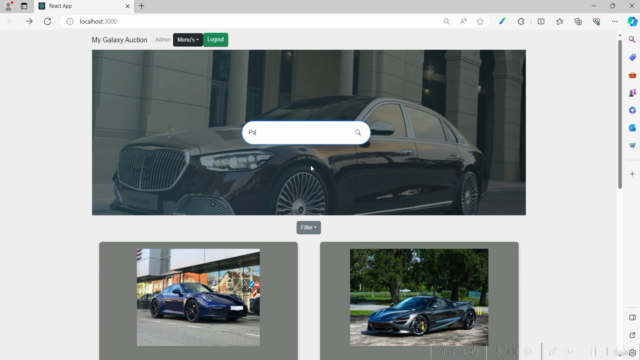Open a new browser tab

(x=141, y=6)
